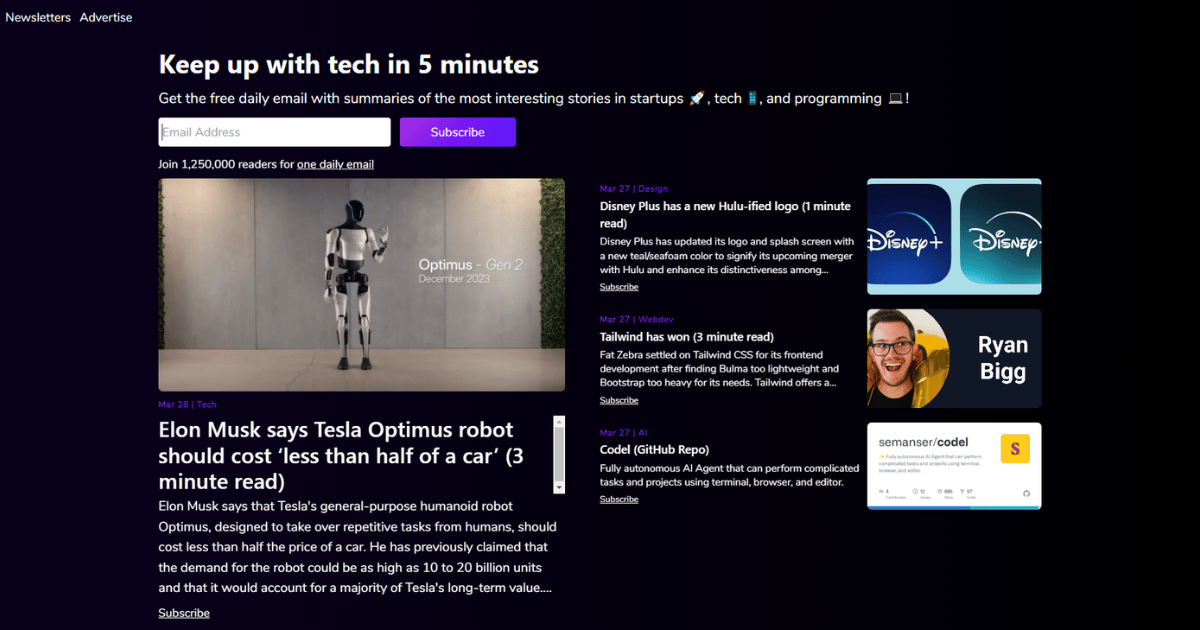Open "Tailwind has won" article title
This screenshot has height=630, width=1200.
687,337
